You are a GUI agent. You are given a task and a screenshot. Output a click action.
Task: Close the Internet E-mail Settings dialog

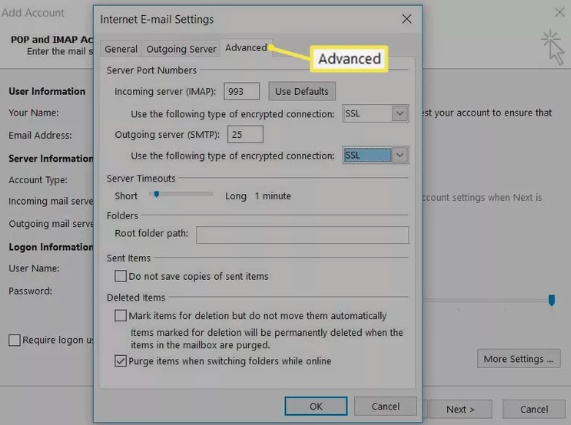406,19
